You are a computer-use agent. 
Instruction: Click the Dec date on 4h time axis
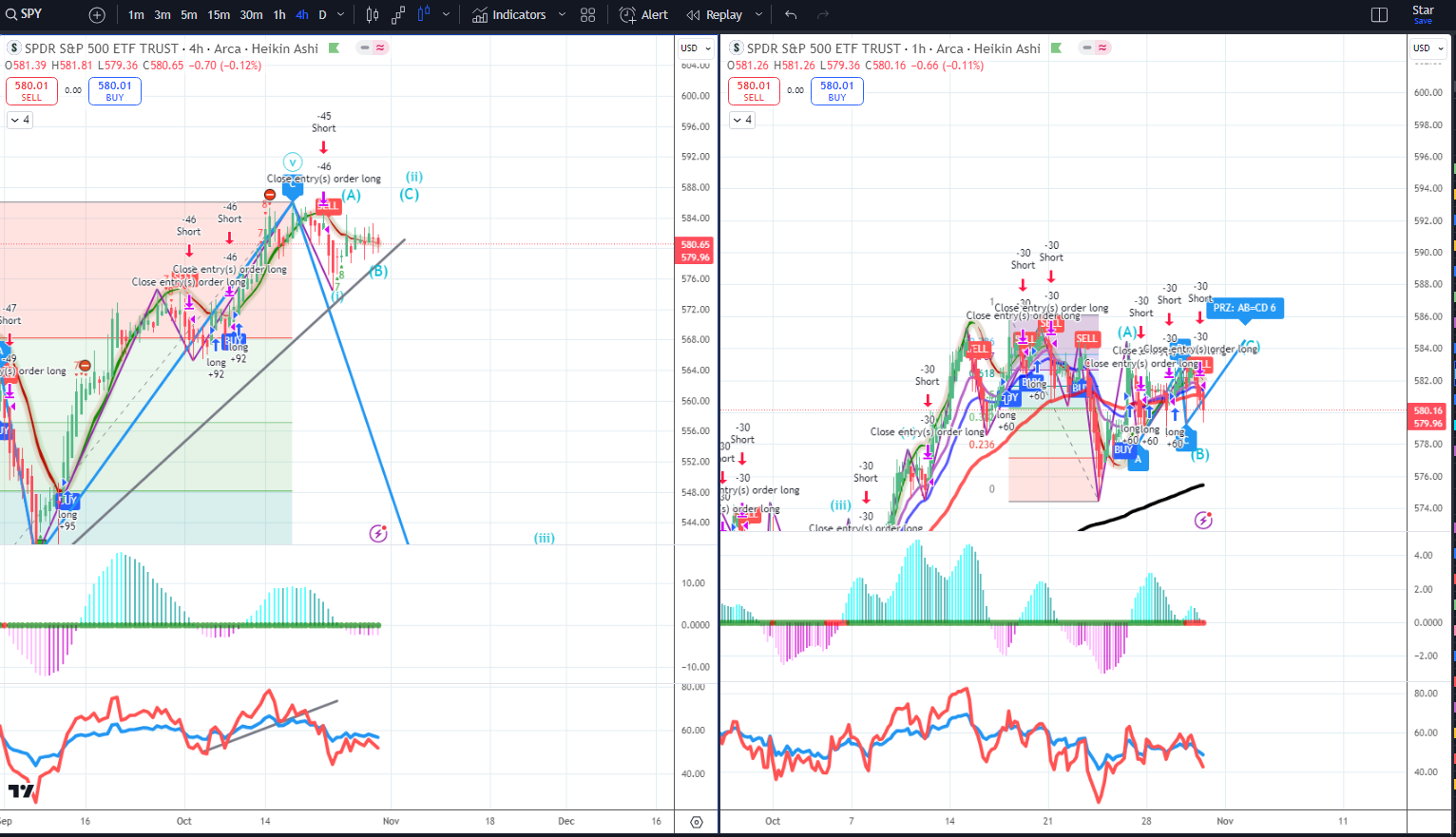coord(566,821)
